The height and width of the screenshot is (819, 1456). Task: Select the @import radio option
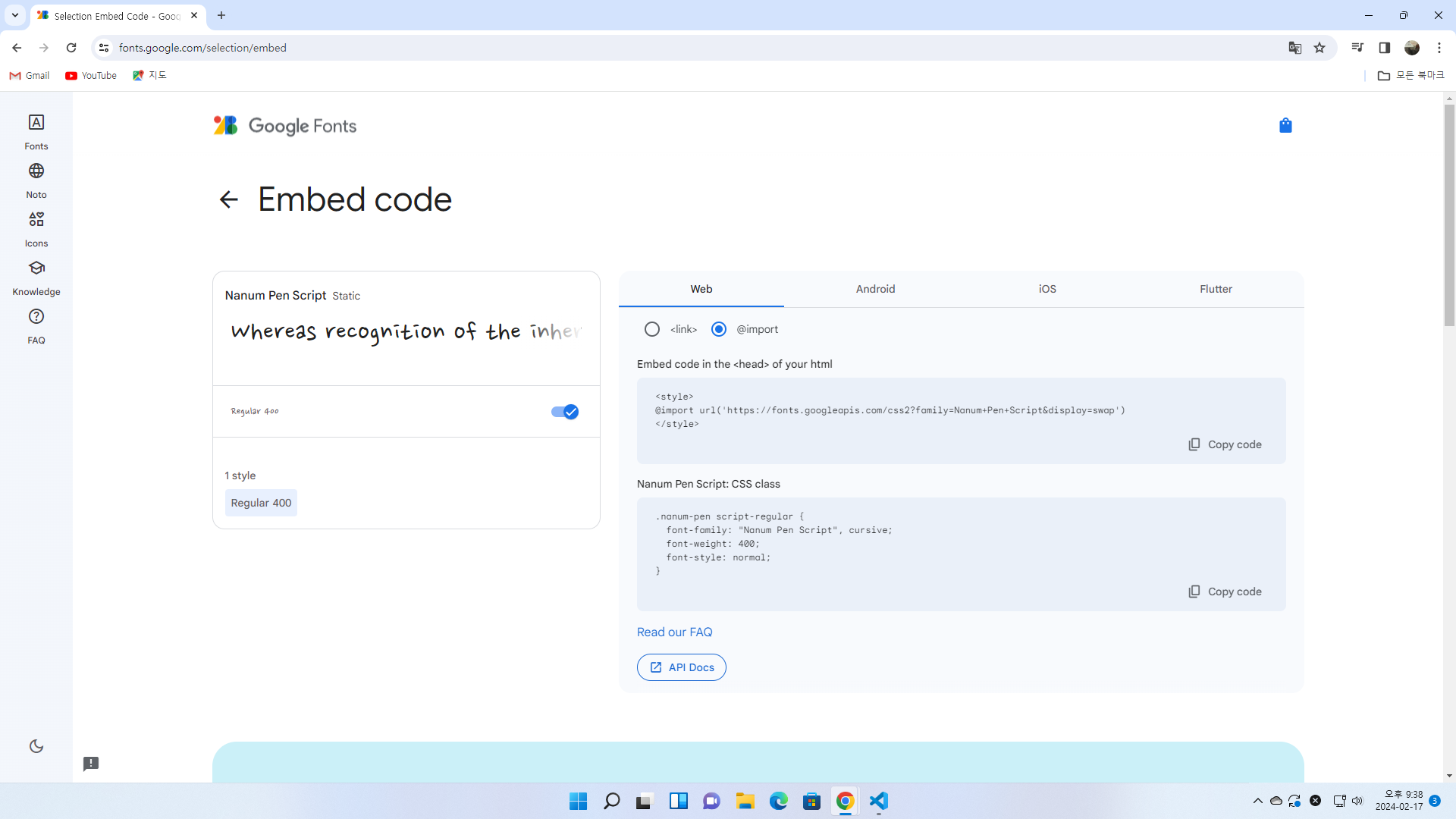719,329
